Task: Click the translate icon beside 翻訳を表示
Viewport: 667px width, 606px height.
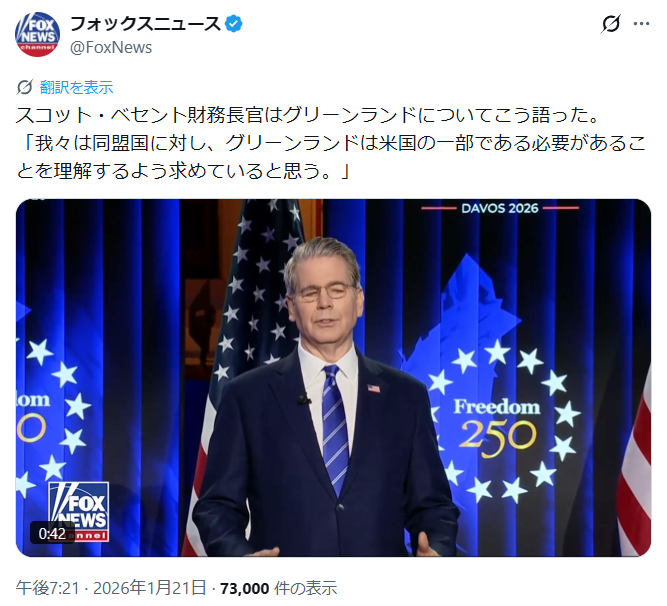Action: pos(25,87)
